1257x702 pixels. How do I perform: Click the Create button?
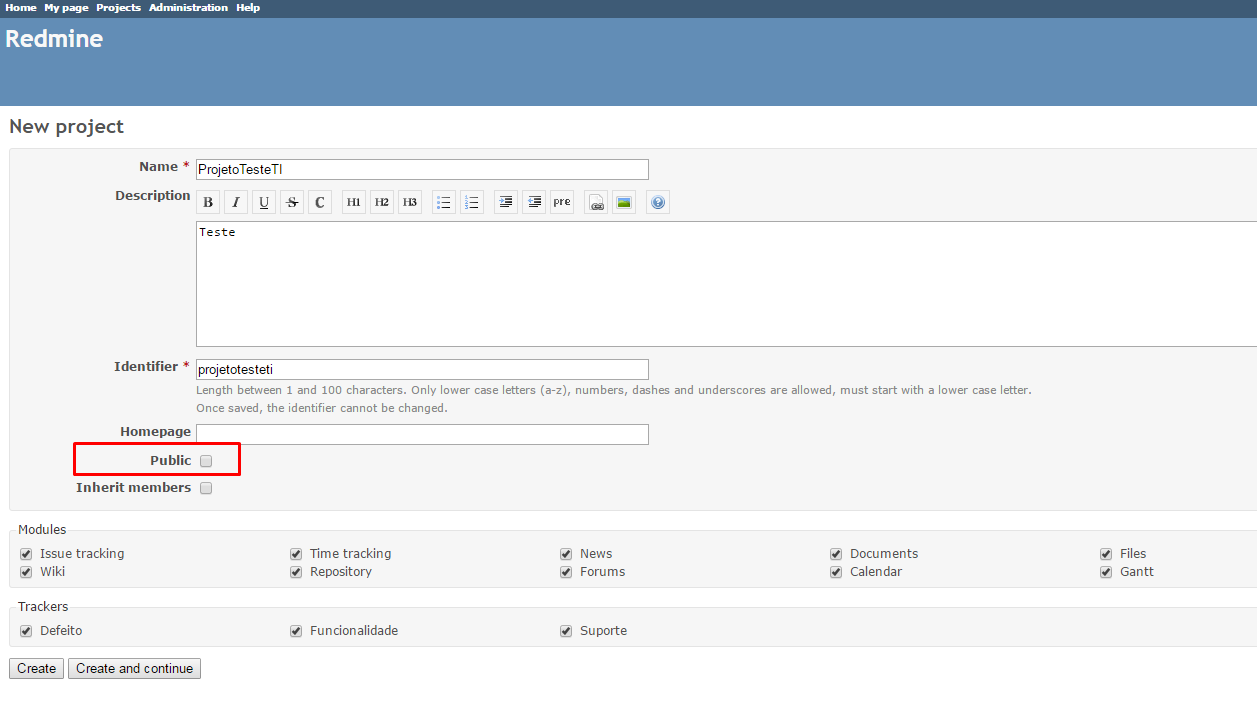(x=36, y=669)
